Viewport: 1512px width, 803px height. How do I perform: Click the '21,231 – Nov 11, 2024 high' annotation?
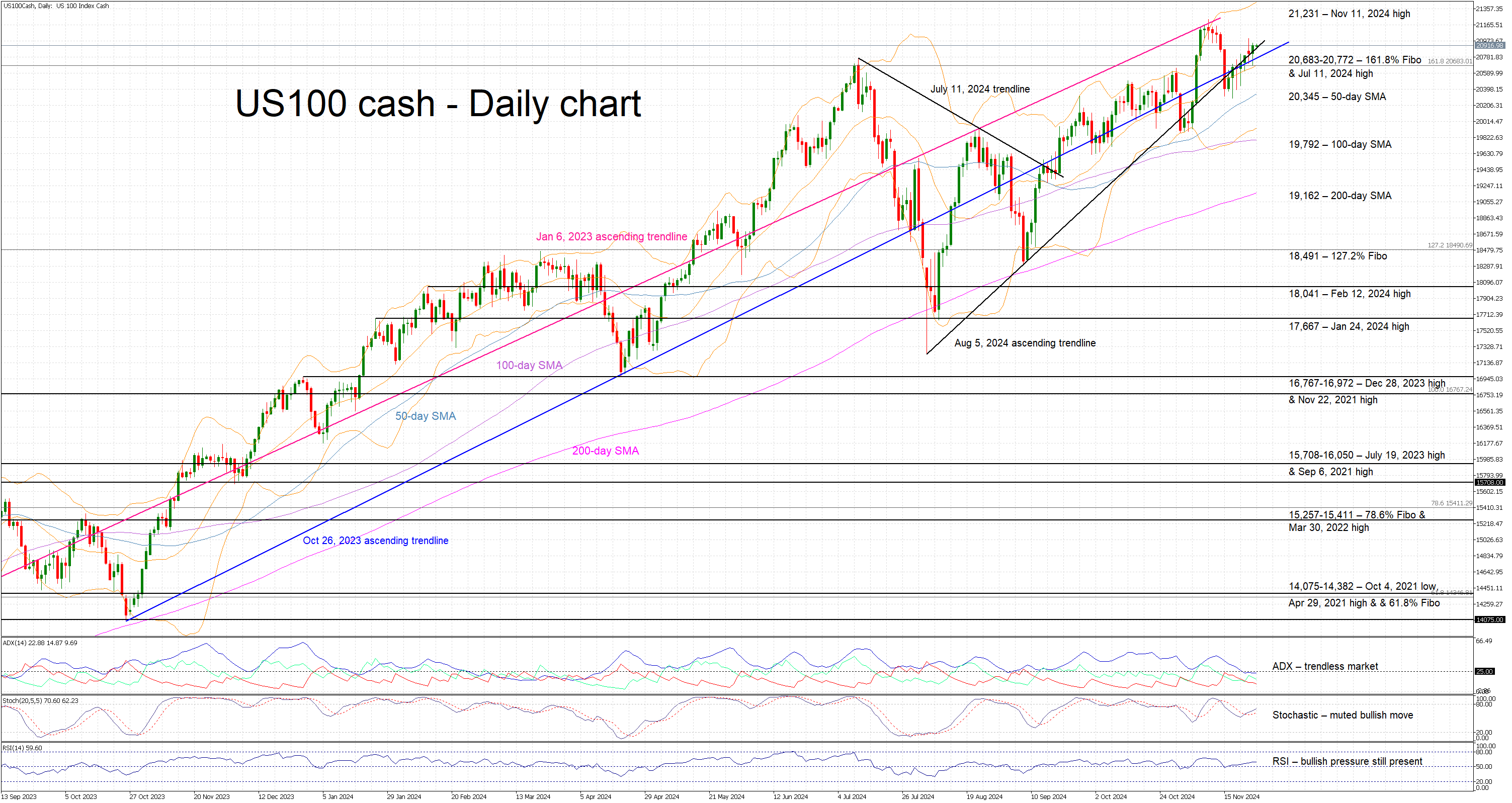click(1349, 14)
